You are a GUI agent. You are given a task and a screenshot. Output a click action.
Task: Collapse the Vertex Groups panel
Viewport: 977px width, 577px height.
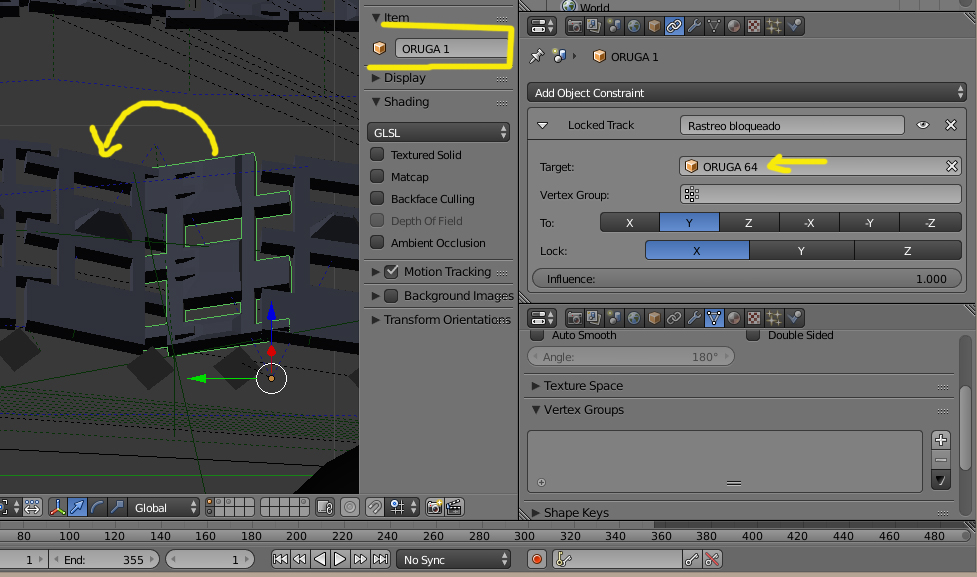(536, 409)
